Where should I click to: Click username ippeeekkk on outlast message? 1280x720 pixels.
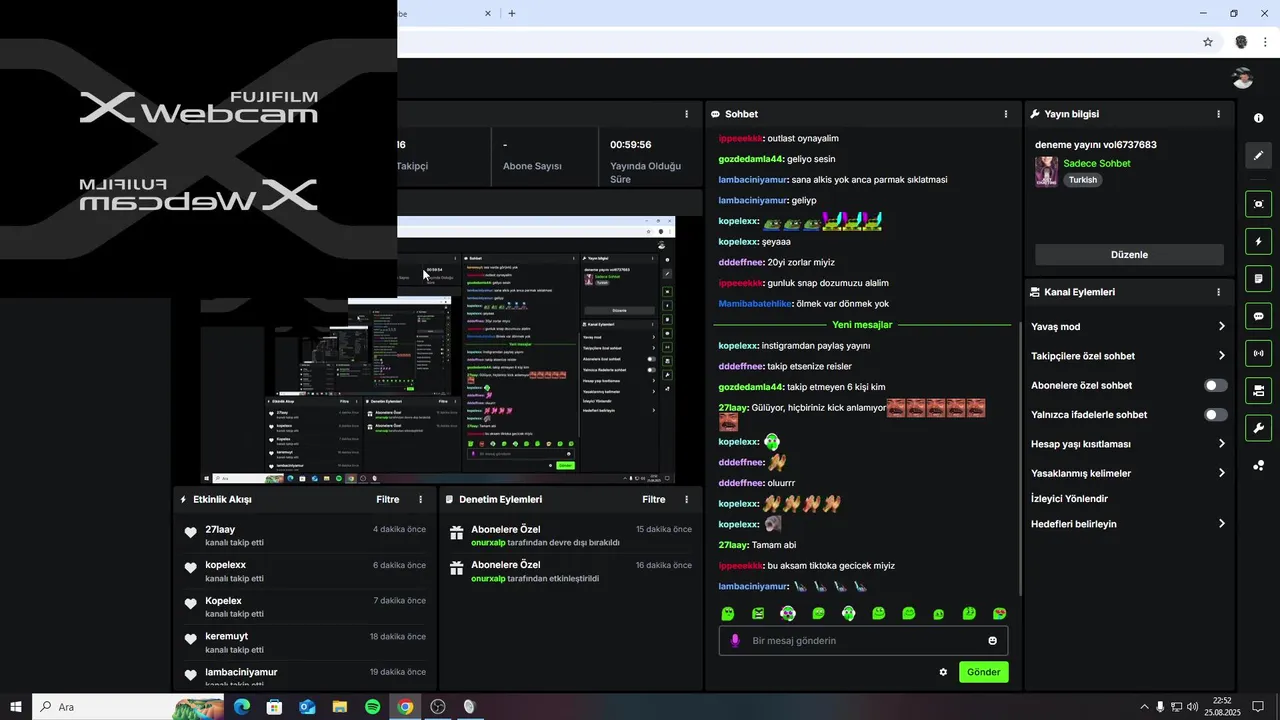(741, 138)
